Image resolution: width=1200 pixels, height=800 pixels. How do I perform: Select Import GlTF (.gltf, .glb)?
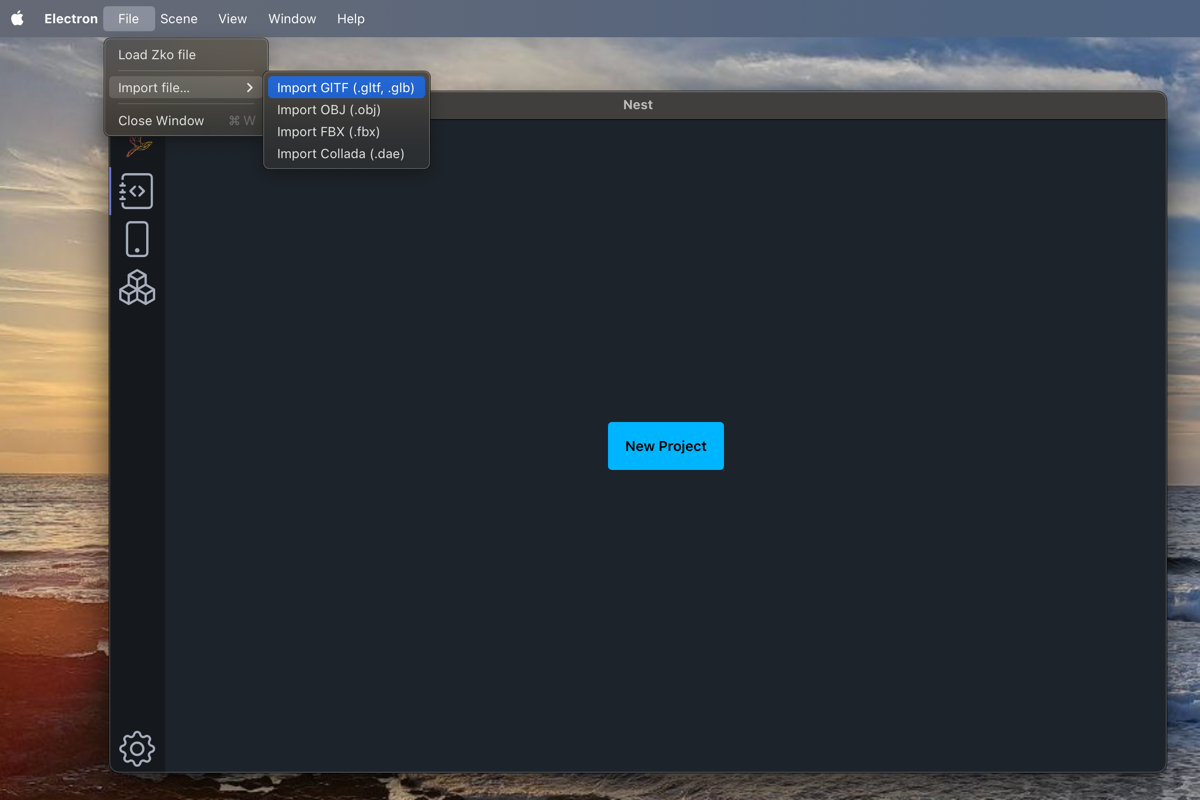[x=346, y=88]
